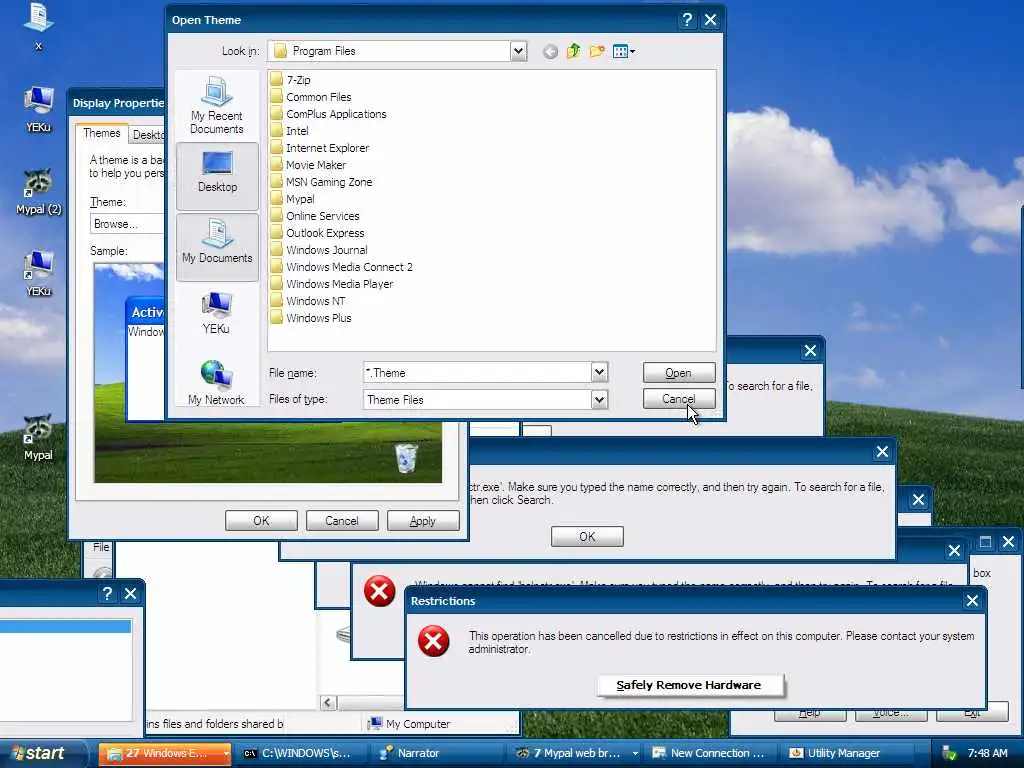This screenshot has height=768, width=1024.
Task: Select Desktop in the places bar
Action: tap(217, 176)
